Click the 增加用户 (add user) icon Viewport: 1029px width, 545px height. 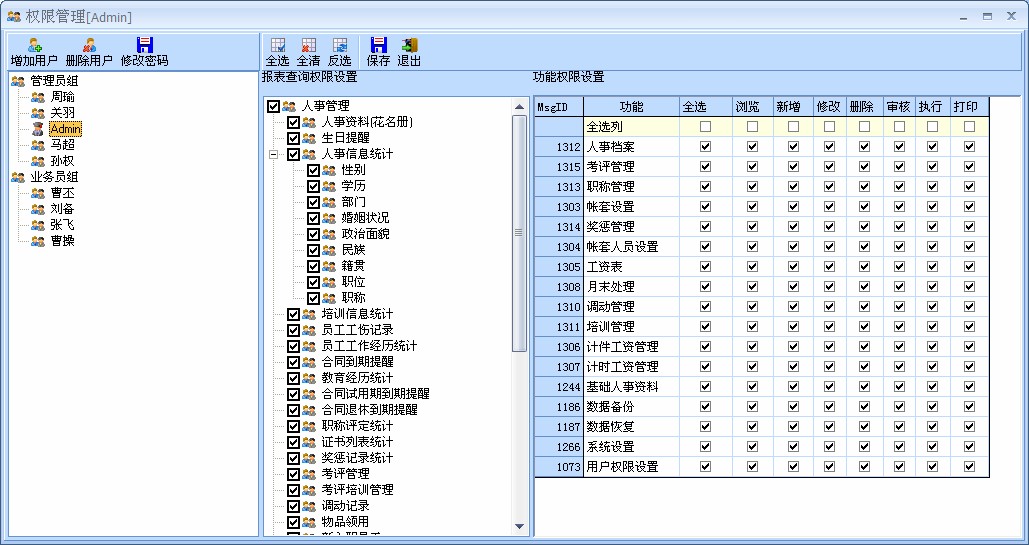point(34,45)
